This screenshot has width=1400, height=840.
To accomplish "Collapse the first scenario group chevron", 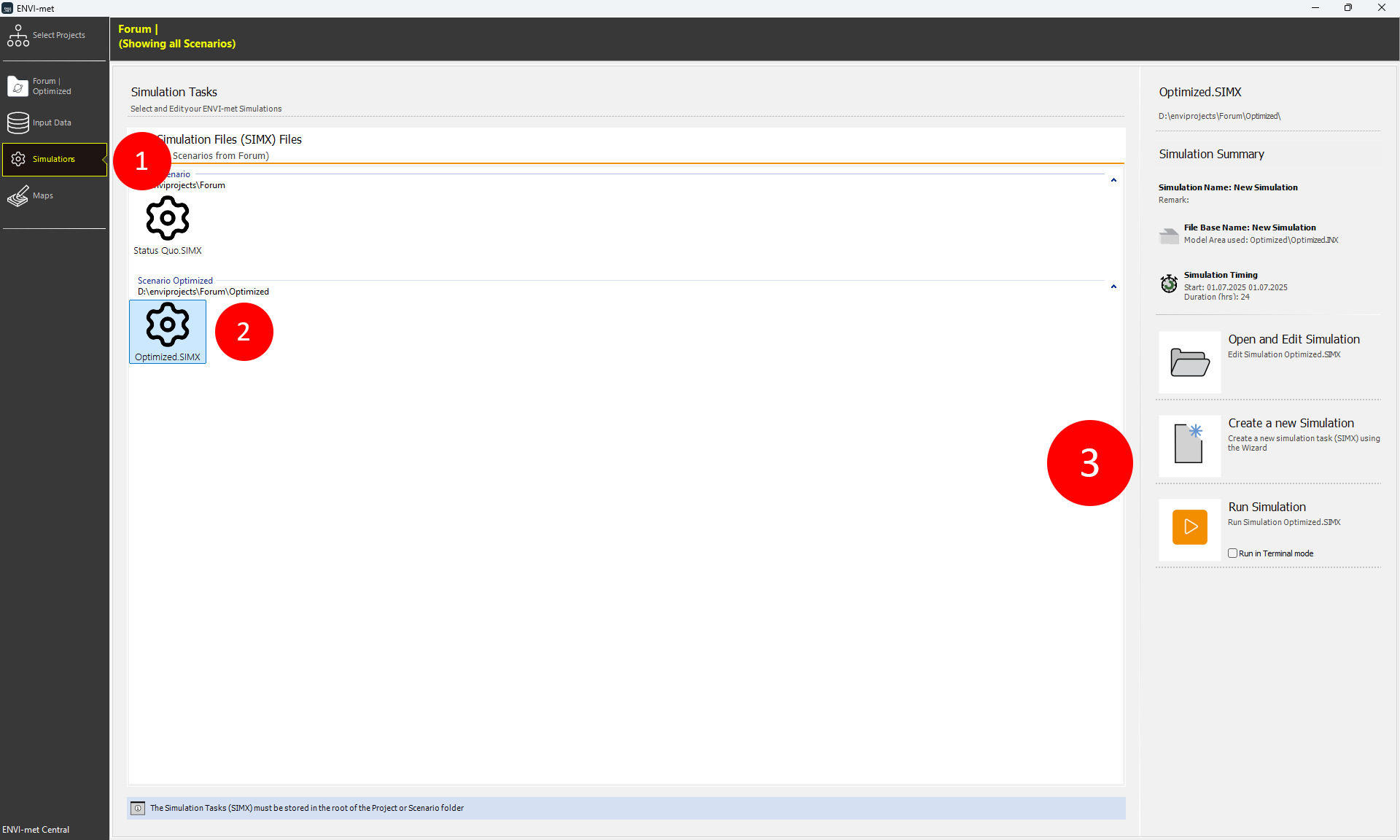I will pyautogui.click(x=1113, y=180).
